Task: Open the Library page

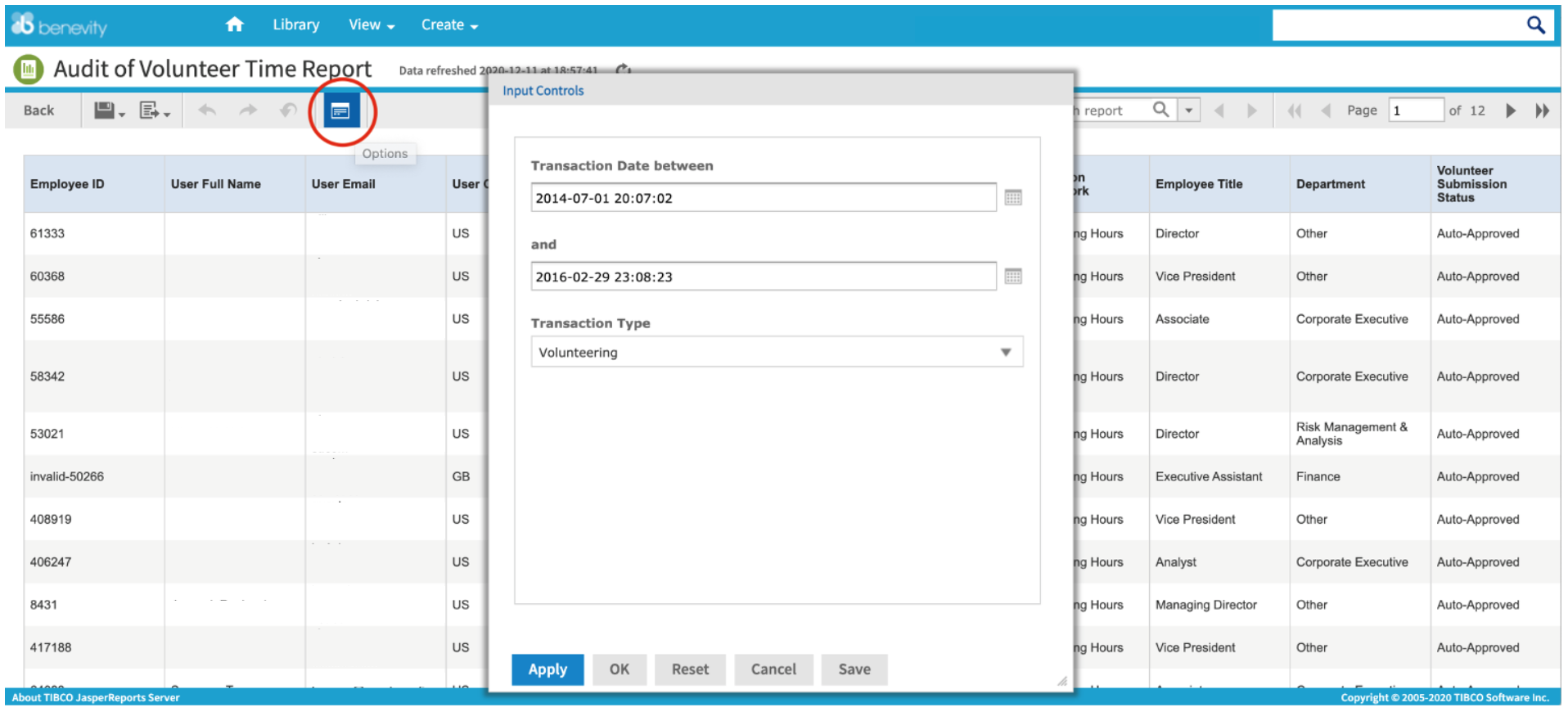Action: [295, 25]
